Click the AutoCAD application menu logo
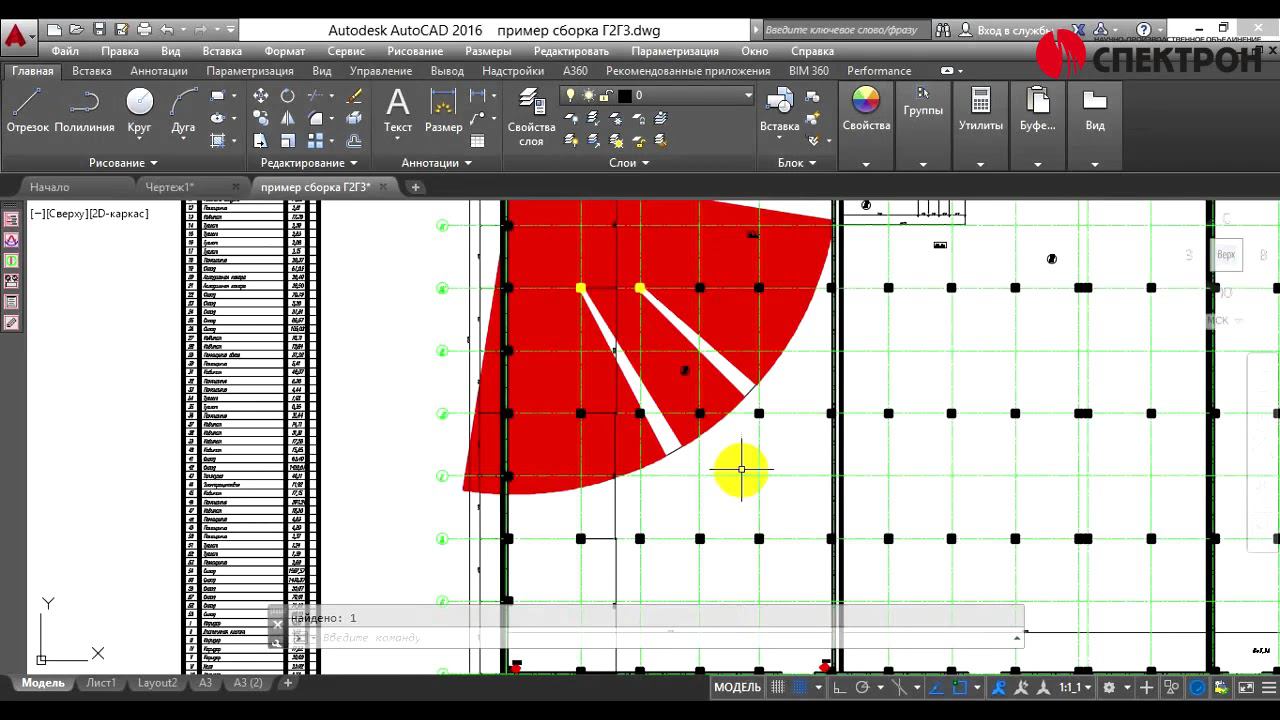The height and width of the screenshot is (720, 1280). point(17,36)
